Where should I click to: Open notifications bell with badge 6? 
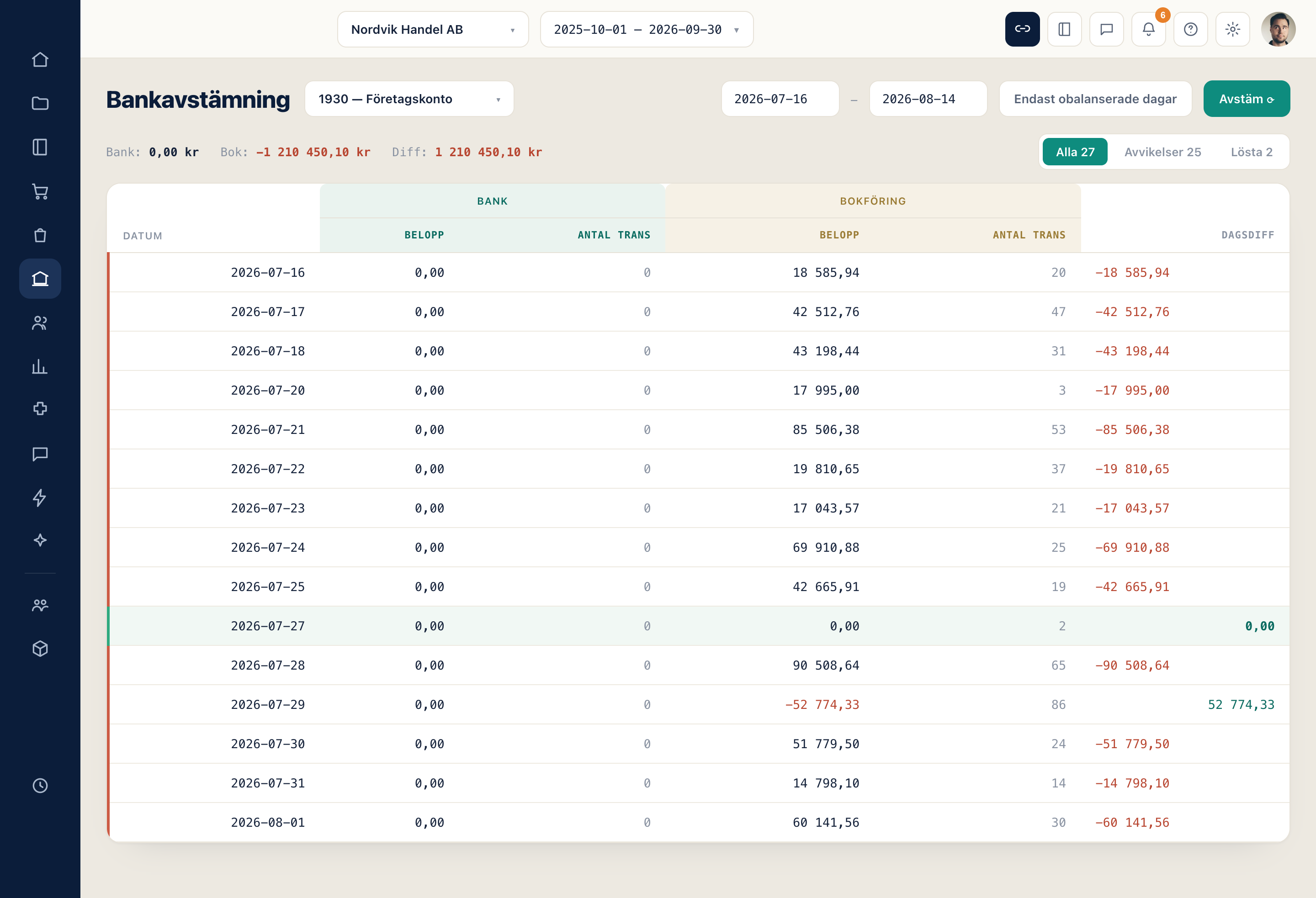[1148, 29]
